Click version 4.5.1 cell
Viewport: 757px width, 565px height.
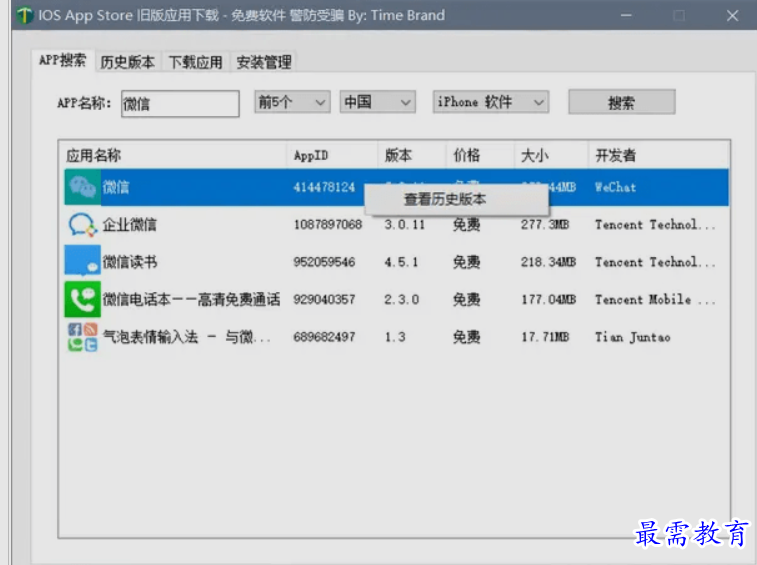pyautogui.click(x=401, y=262)
